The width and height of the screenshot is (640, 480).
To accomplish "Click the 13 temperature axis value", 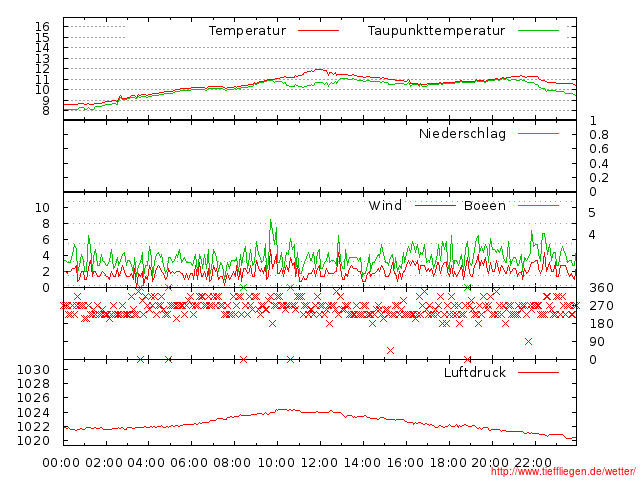I will tap(42, 58).
